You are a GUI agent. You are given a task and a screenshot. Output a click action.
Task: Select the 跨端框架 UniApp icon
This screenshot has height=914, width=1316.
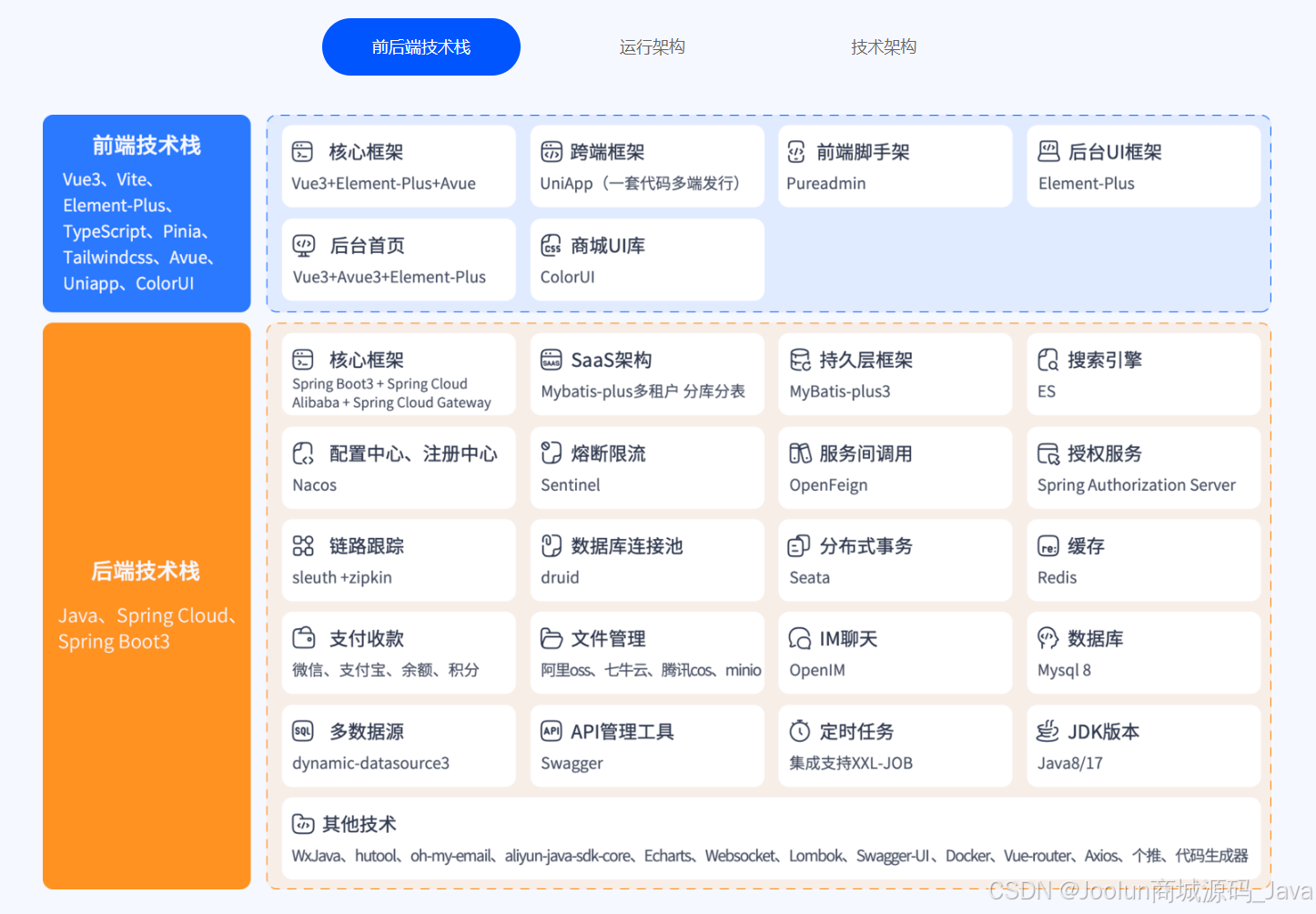[x=551, y=151]
